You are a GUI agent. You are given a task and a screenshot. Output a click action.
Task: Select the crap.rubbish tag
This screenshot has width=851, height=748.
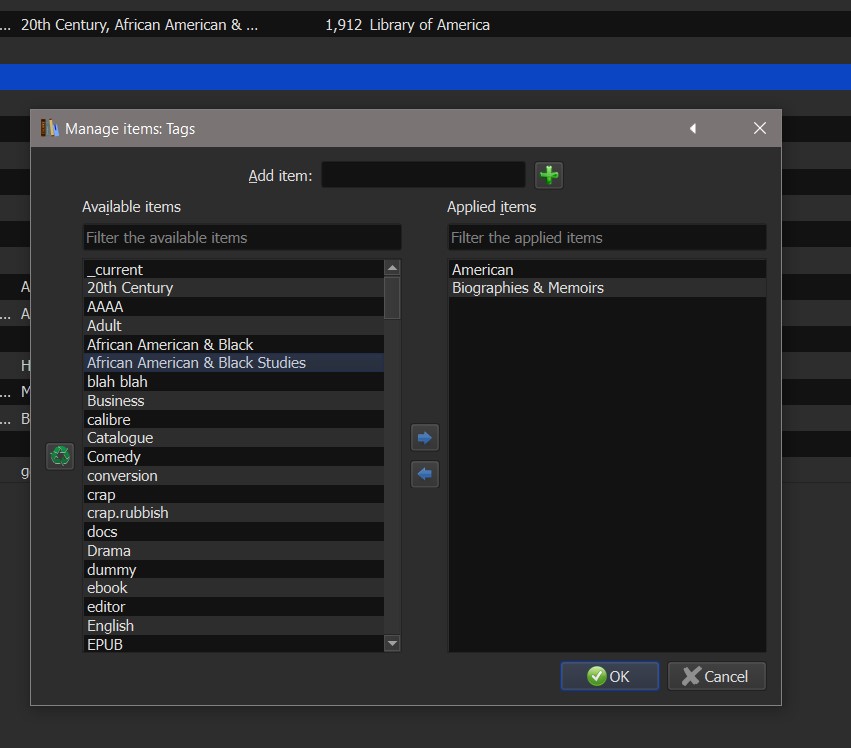pyautogui.click(x=233, y=512)
